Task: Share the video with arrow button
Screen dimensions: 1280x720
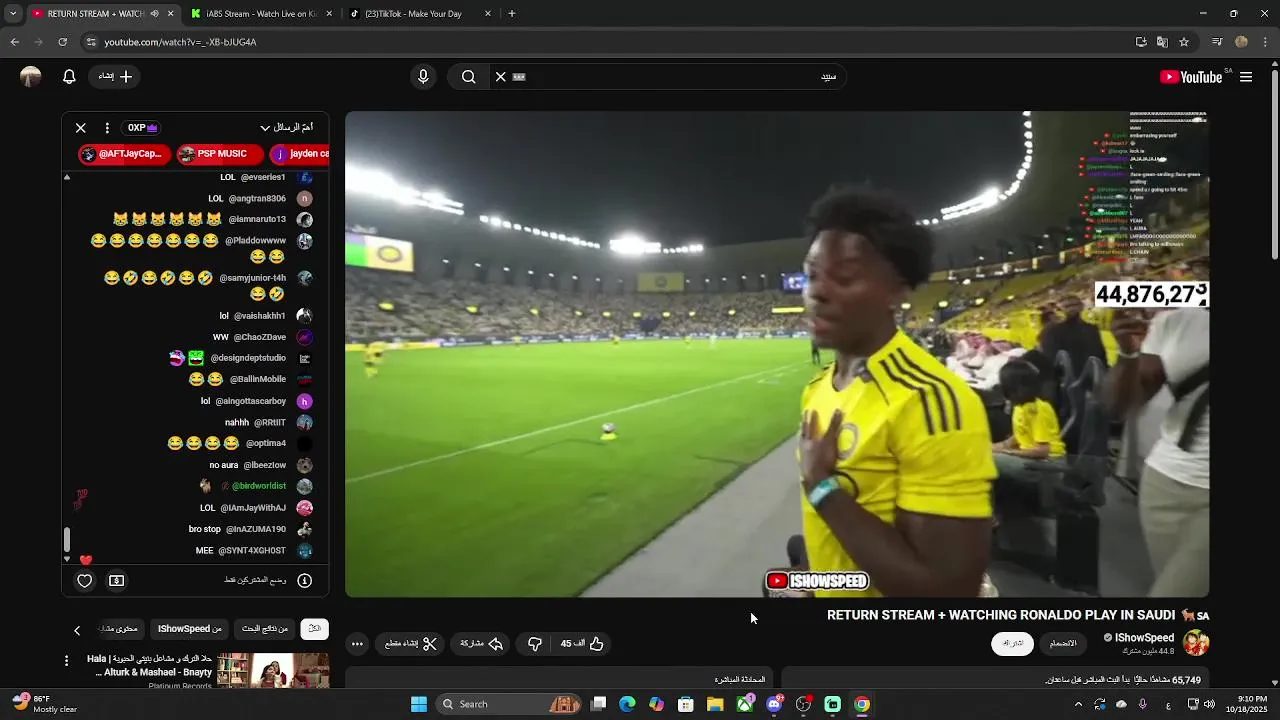Action: pyautogui.click(x=481, y=644)
